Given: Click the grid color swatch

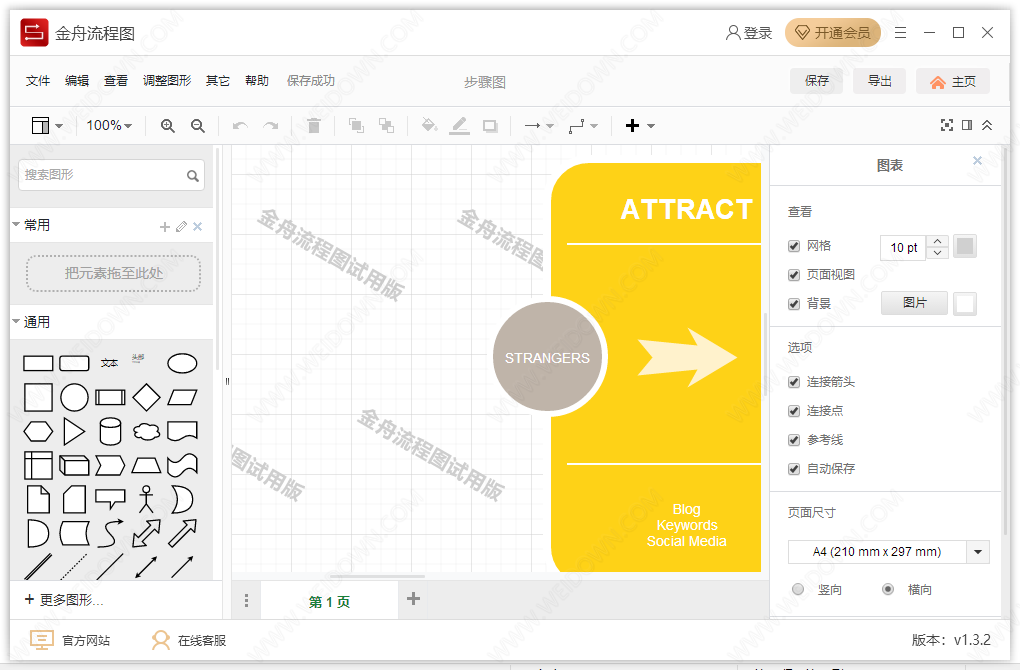Looking at the screenshot, I should pyautogui.click(x=965, y=247).
